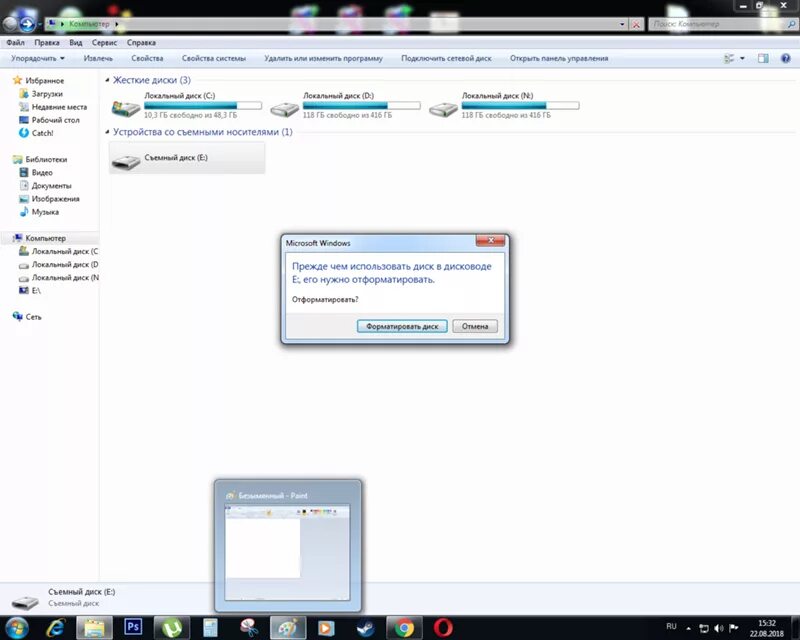Open Steam from the taskbar
This screenshot has width=800, height=640.
click(x=365, y=628)
